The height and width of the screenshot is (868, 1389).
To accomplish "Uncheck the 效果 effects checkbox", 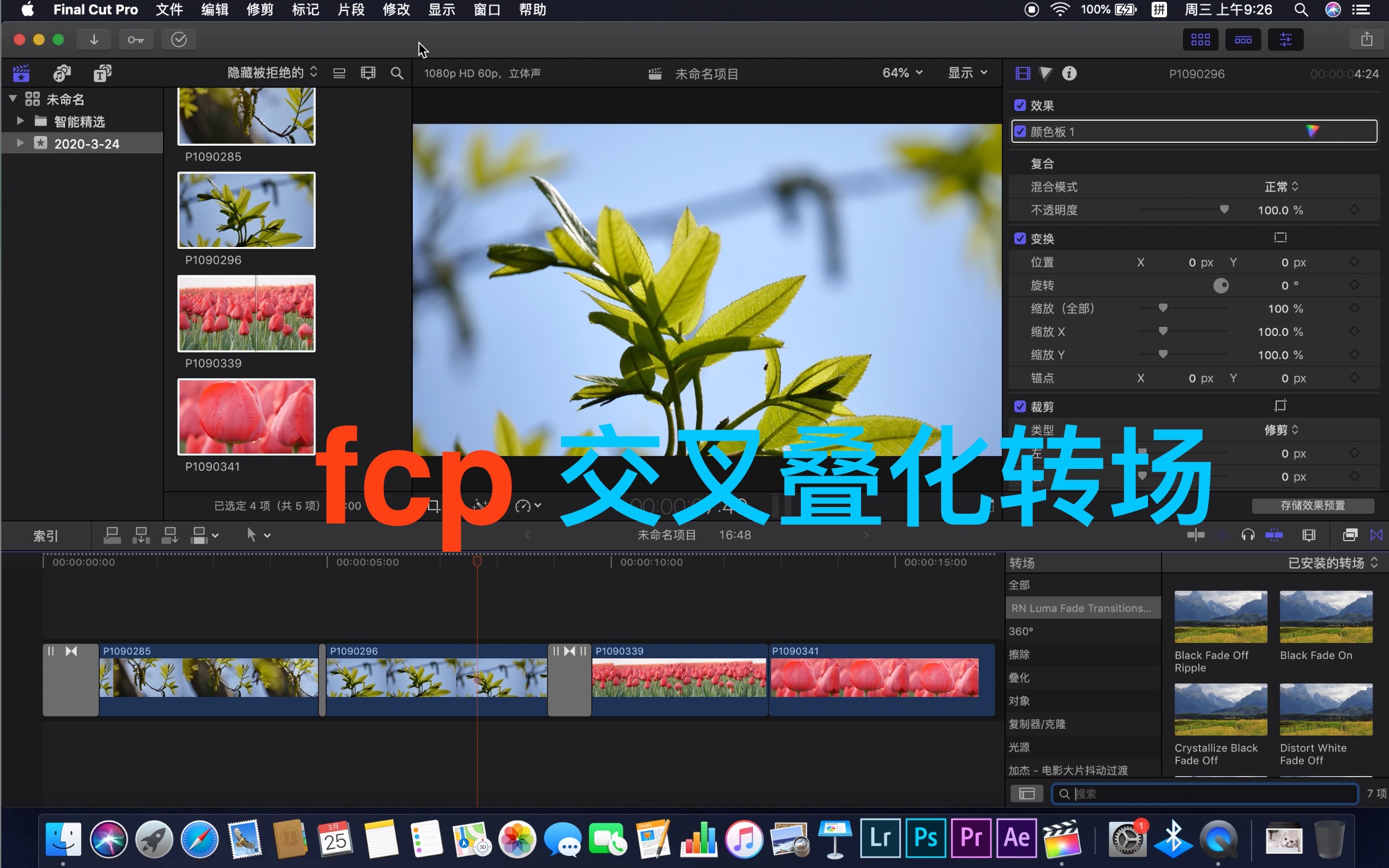I will click(1020, 105).
